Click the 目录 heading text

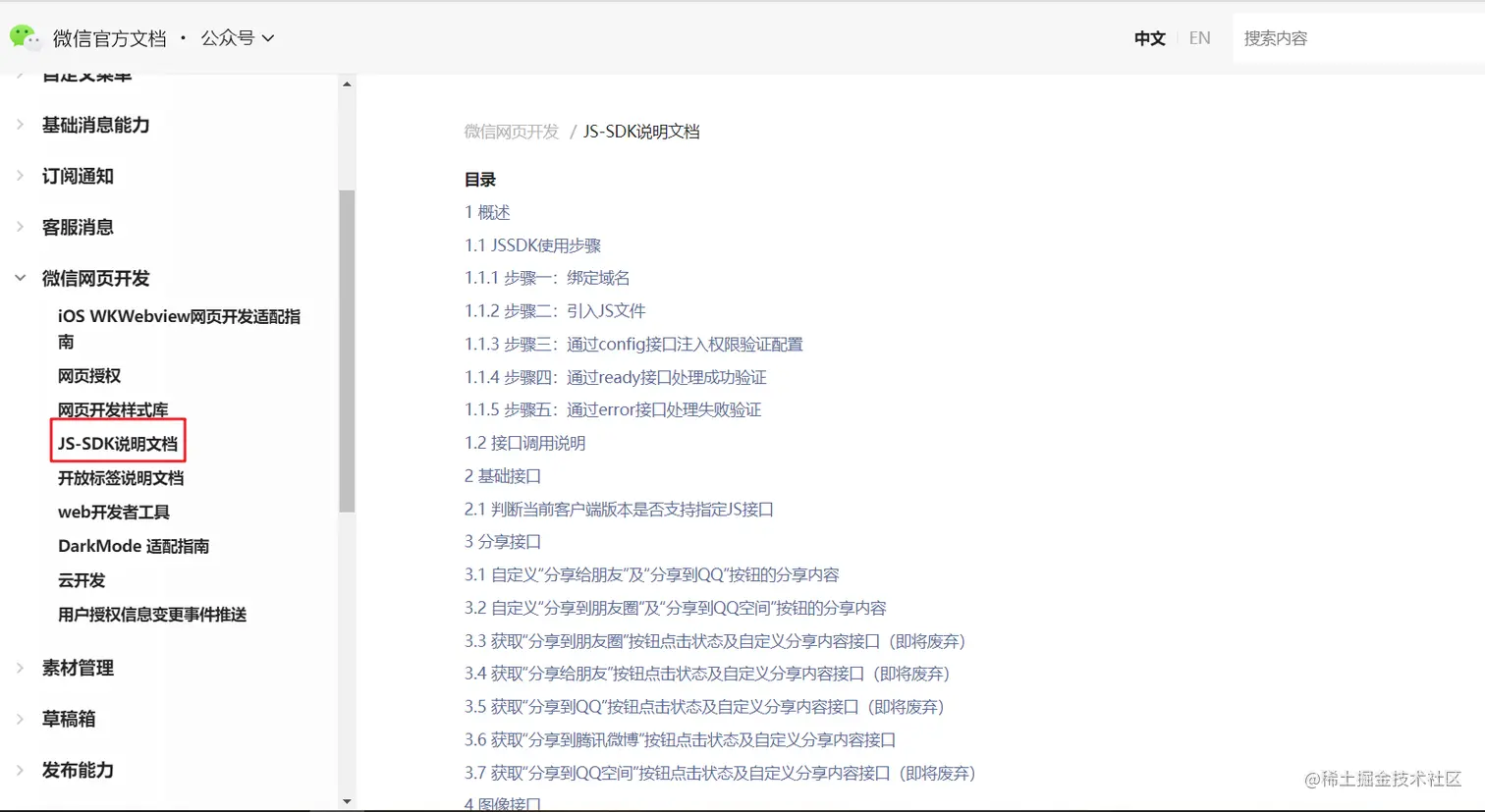(x=480, y=180)
